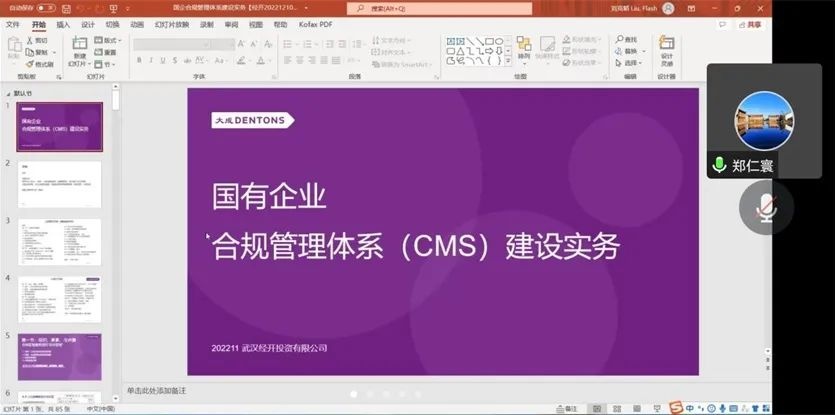The height and width of the screenshot is (415, 835).
Task: Start presentation from quick access toolbar
Action: tap(113, 9)
